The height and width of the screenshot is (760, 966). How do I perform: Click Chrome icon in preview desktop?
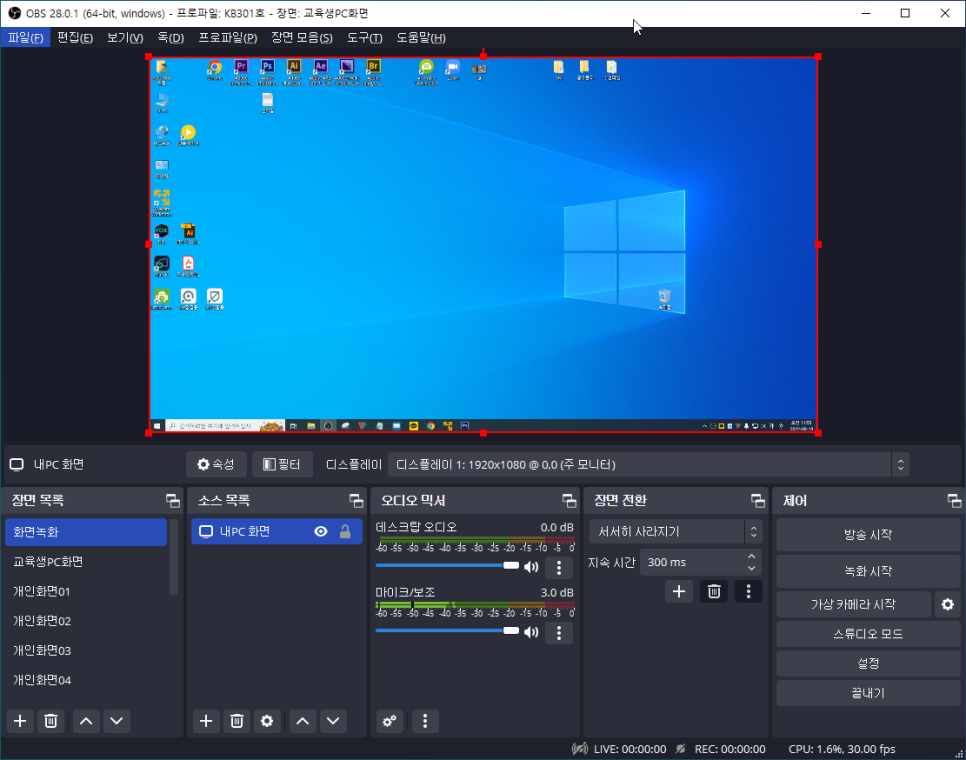pyautogui.click(x=214, y=69)
